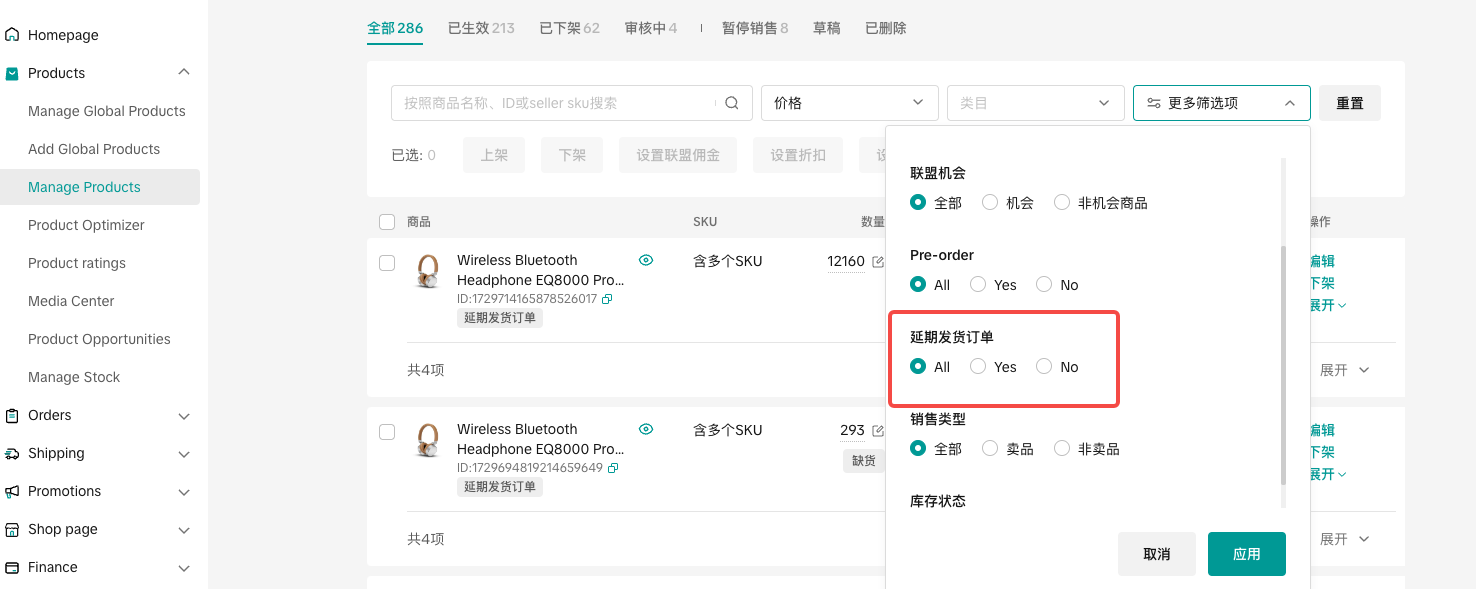Expand the Orders sidebar section
This screenshot has height=589, width=1476.
pos(183,415)
